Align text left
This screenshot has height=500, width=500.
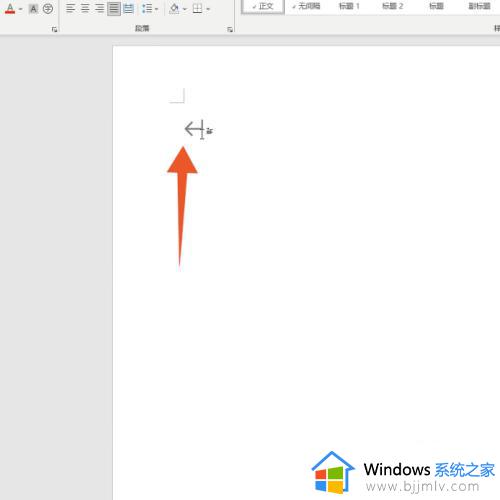tap(70, 8)
